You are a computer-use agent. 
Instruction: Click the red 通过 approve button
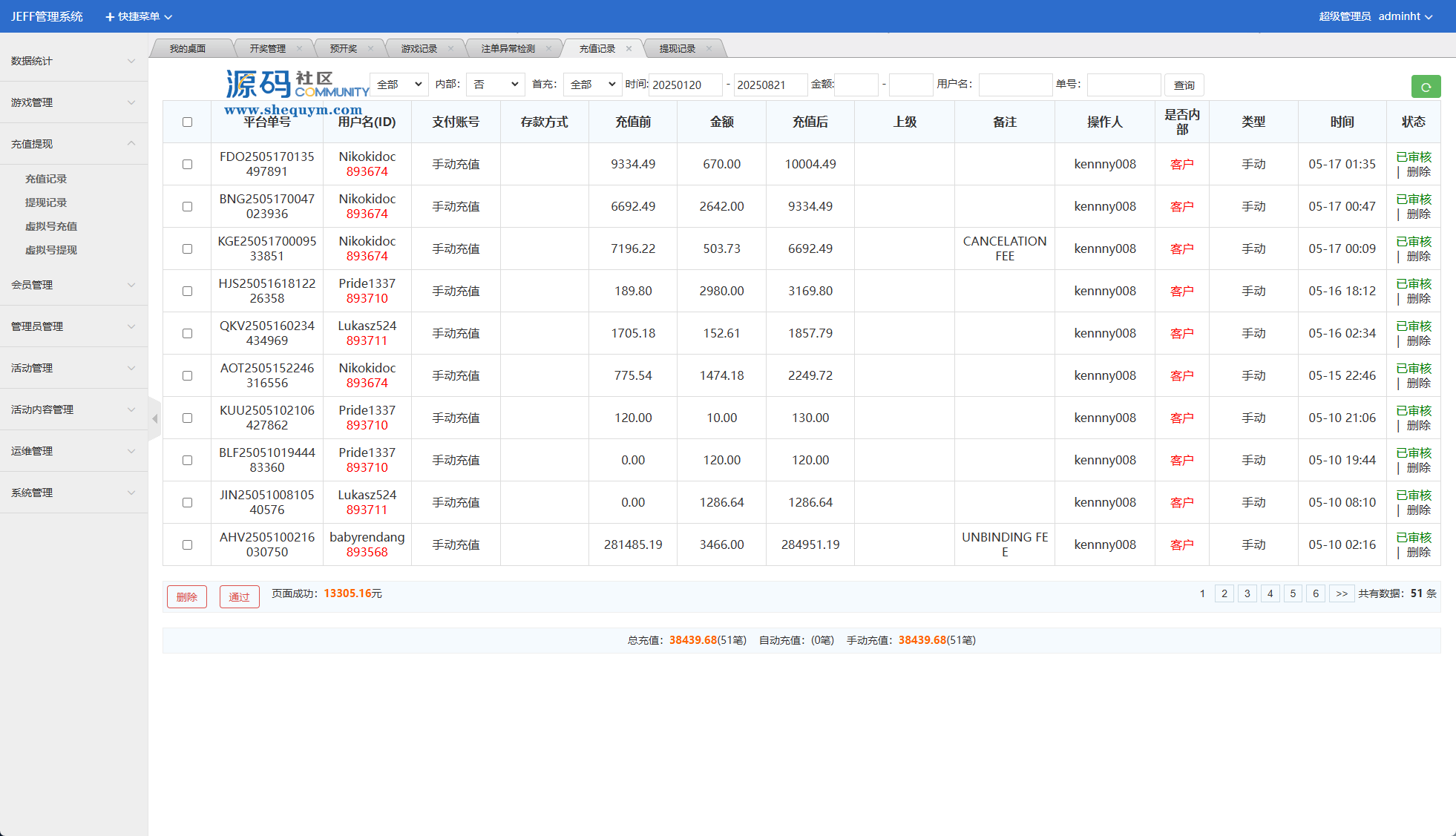coord(239,597)
